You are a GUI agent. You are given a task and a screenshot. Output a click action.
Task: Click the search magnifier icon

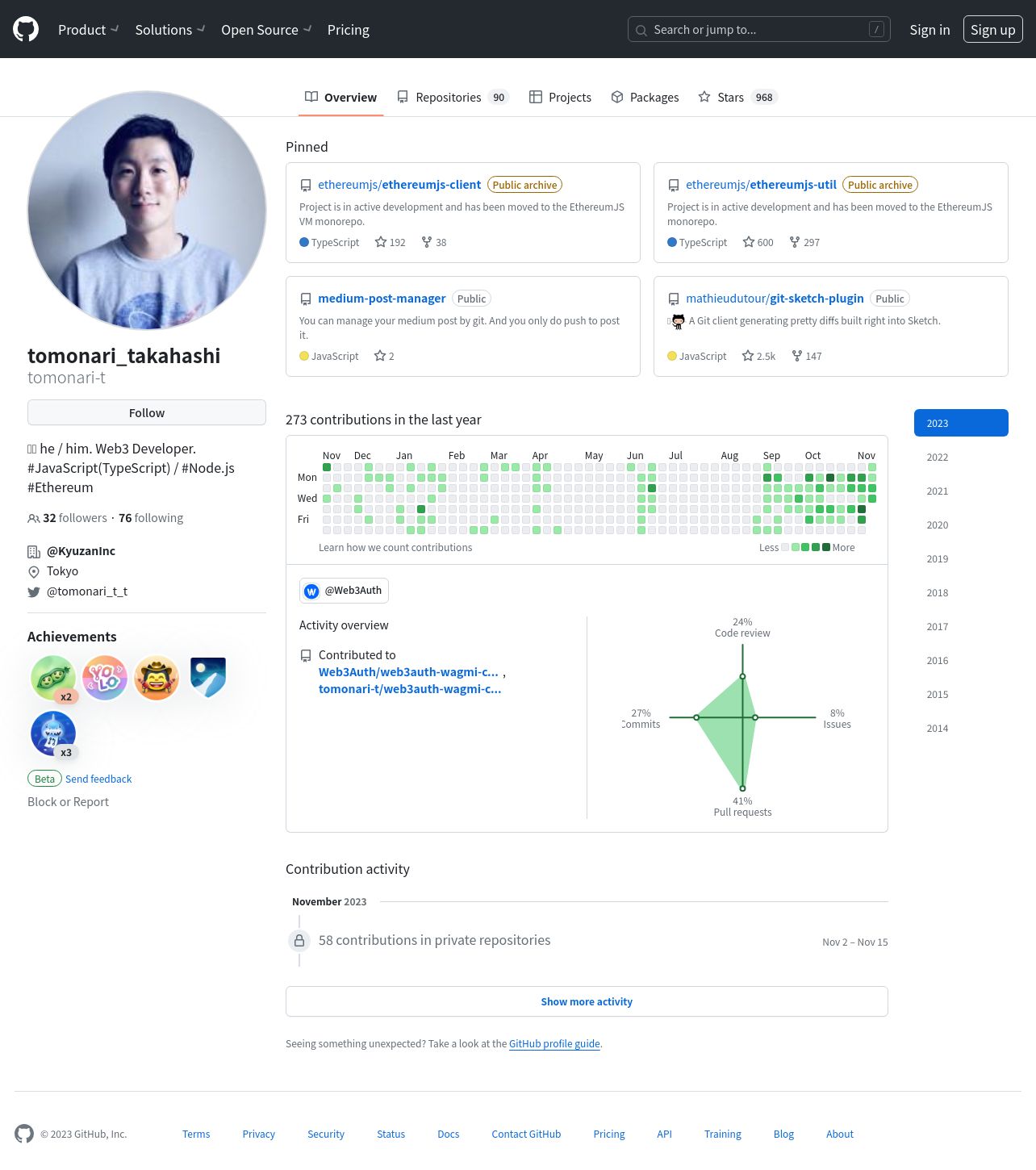(x=641, y=31)
